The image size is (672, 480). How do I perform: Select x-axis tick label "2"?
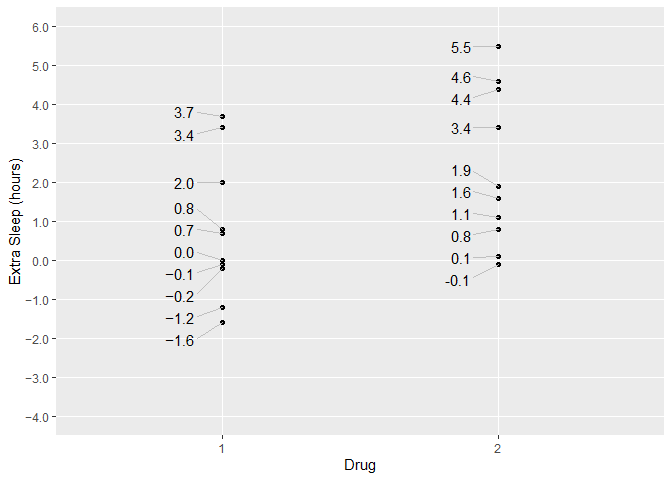498,447
